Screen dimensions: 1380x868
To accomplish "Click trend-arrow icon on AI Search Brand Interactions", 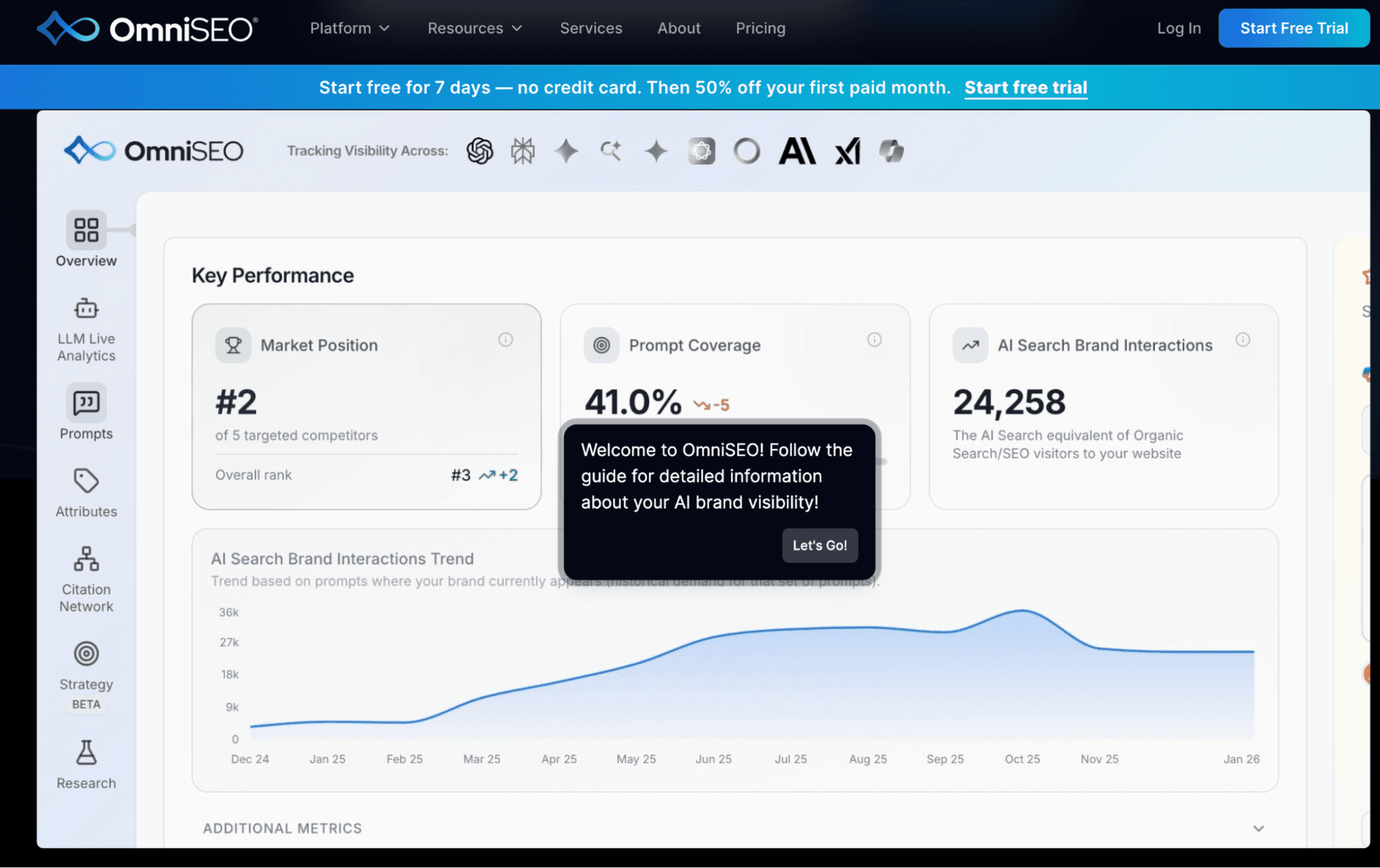I will pyautogui.click(x=970, y=345).
